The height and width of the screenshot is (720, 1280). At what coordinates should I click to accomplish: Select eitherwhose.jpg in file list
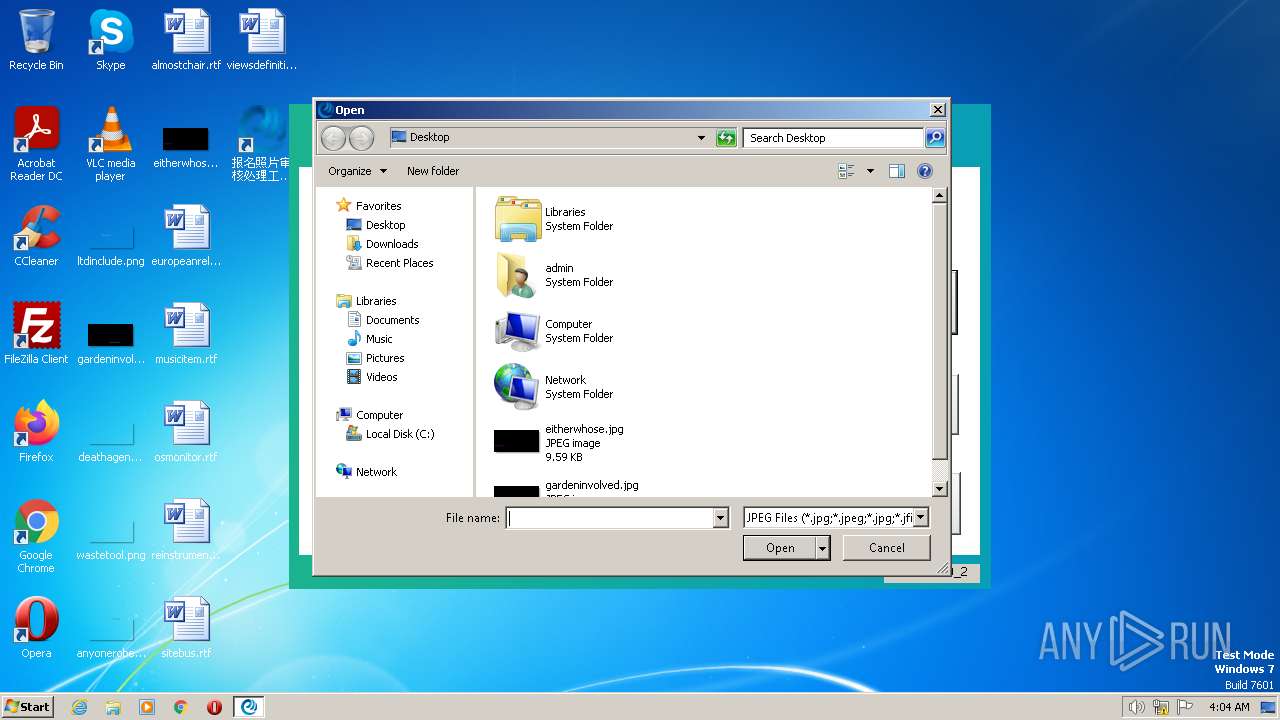(560, 443)
